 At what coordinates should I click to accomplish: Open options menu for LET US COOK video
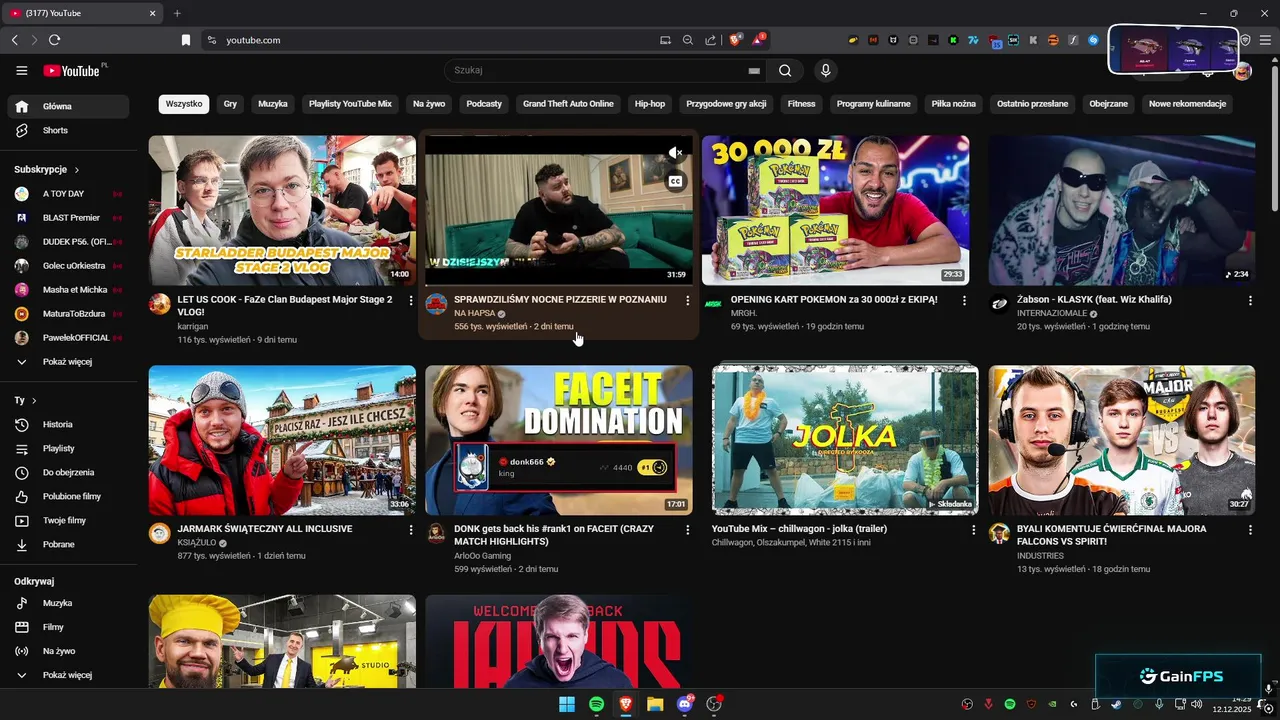410,300
